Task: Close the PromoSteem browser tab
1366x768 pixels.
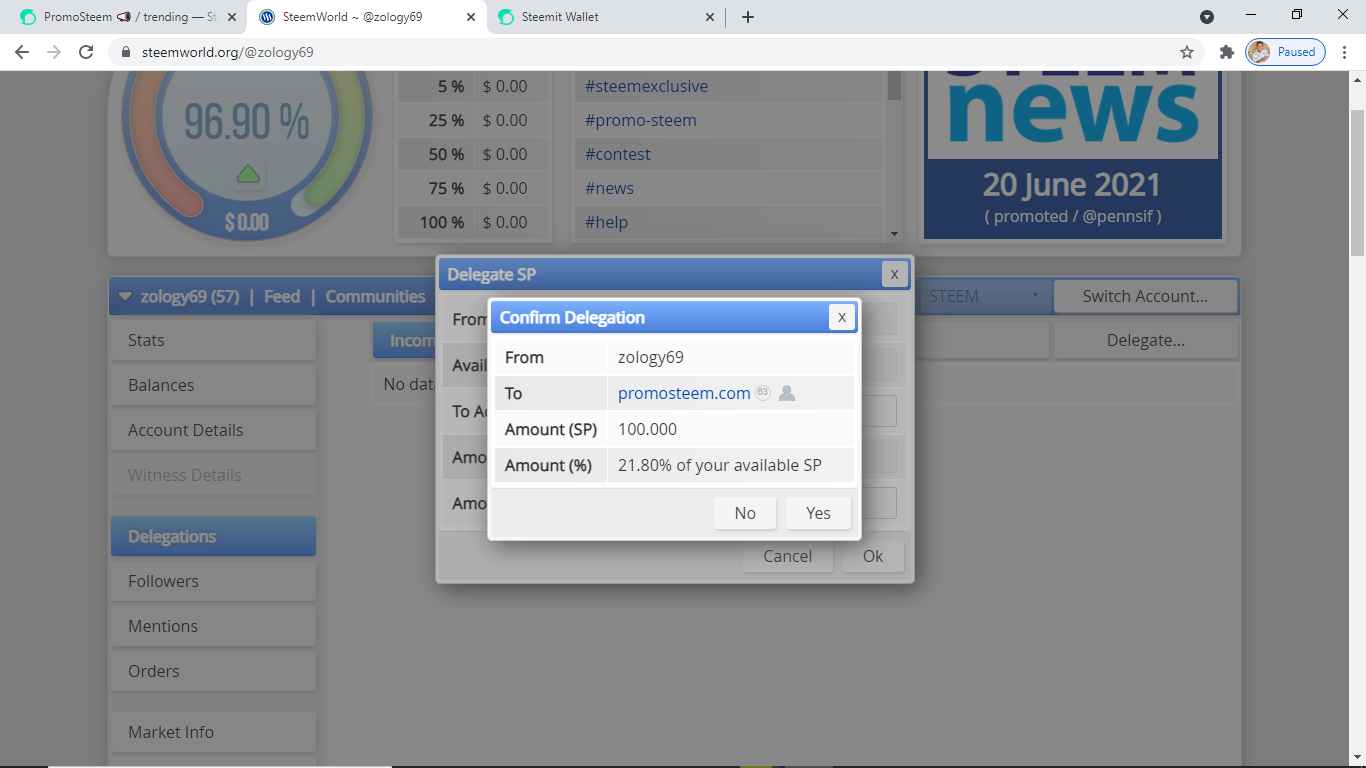Action: click(x=232, y=17)
